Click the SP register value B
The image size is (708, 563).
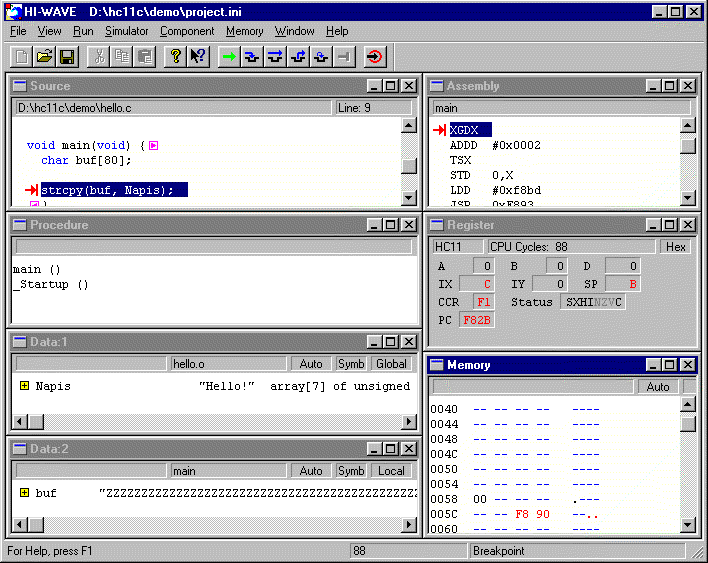point(623,284)
